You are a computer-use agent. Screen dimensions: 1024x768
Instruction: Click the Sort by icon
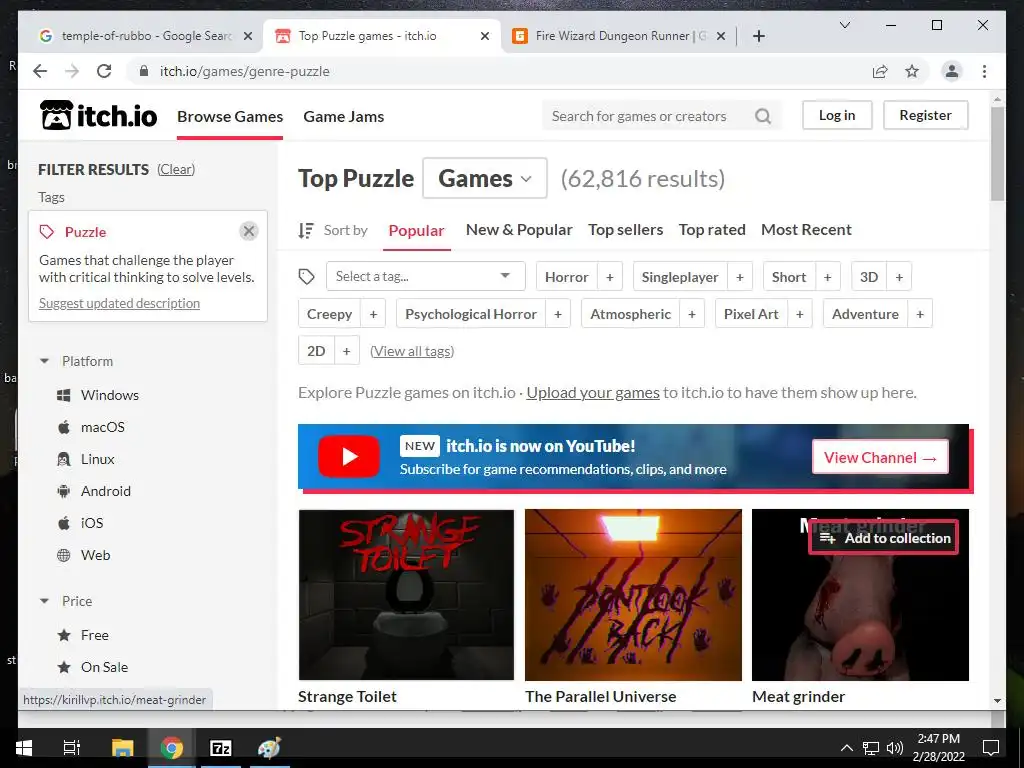[306, 230]
